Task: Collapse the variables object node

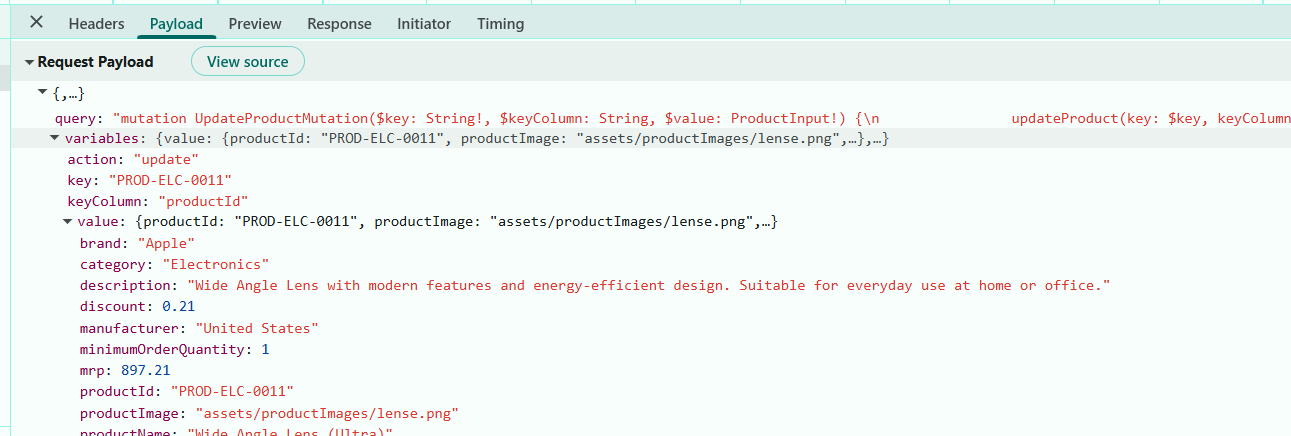Action: (x=55, y=139)
